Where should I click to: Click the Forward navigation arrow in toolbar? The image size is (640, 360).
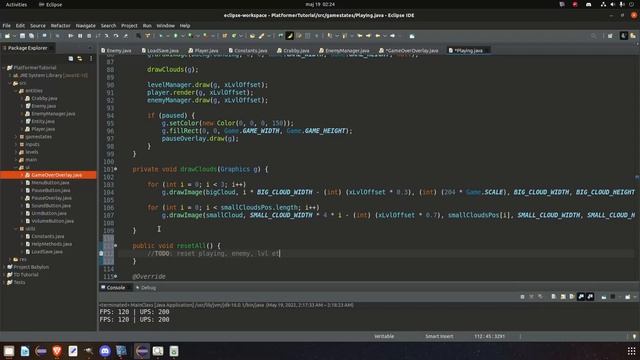(x=392, y=36)
